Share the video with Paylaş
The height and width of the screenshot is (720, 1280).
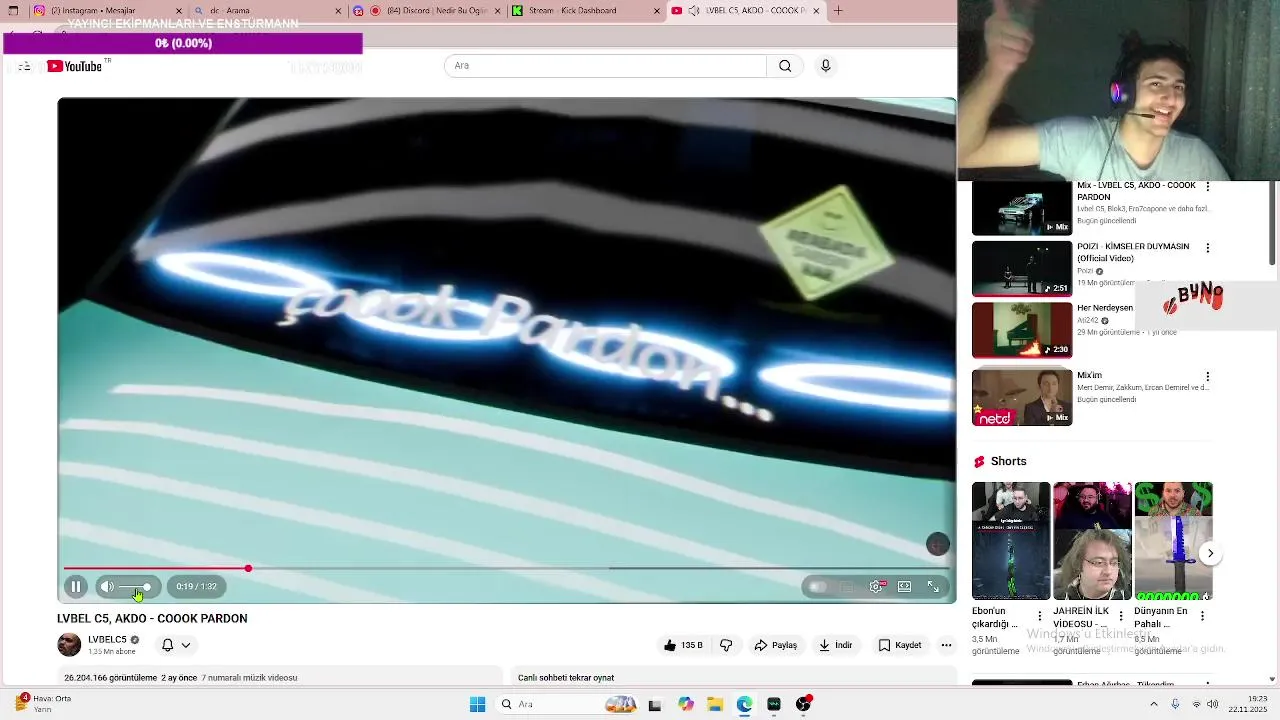(776, 645)
